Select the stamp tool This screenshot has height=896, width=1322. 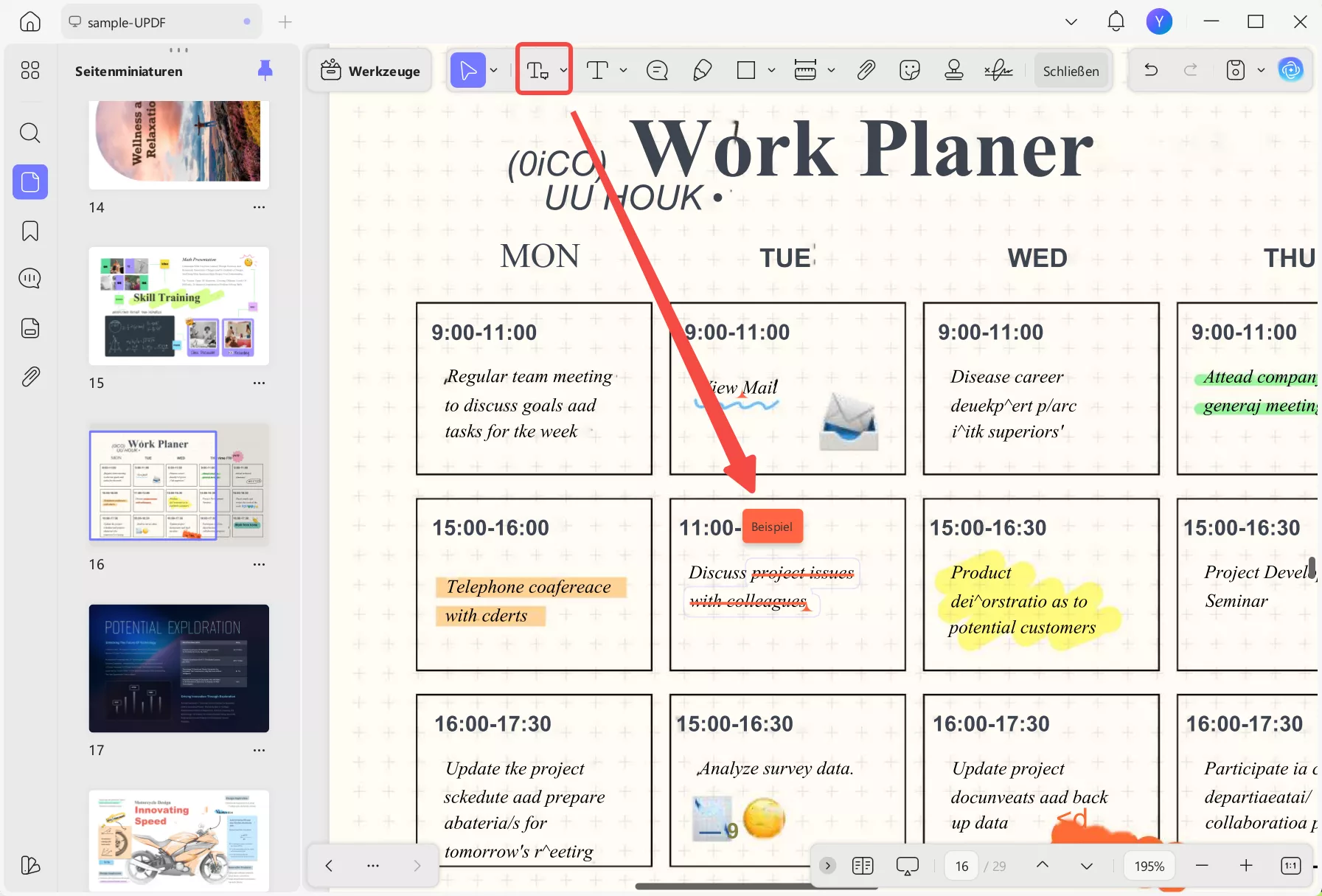pos(954,71)
